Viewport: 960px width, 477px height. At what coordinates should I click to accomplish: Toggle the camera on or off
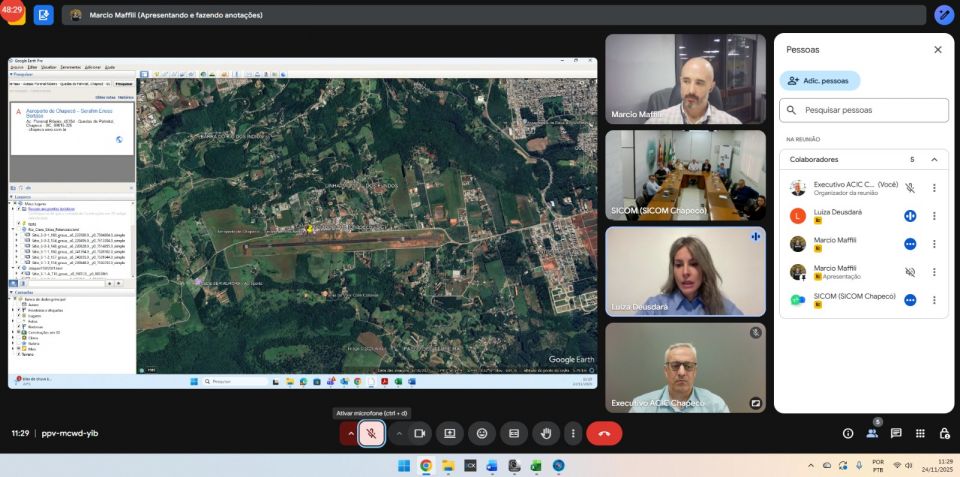[420, 433]
